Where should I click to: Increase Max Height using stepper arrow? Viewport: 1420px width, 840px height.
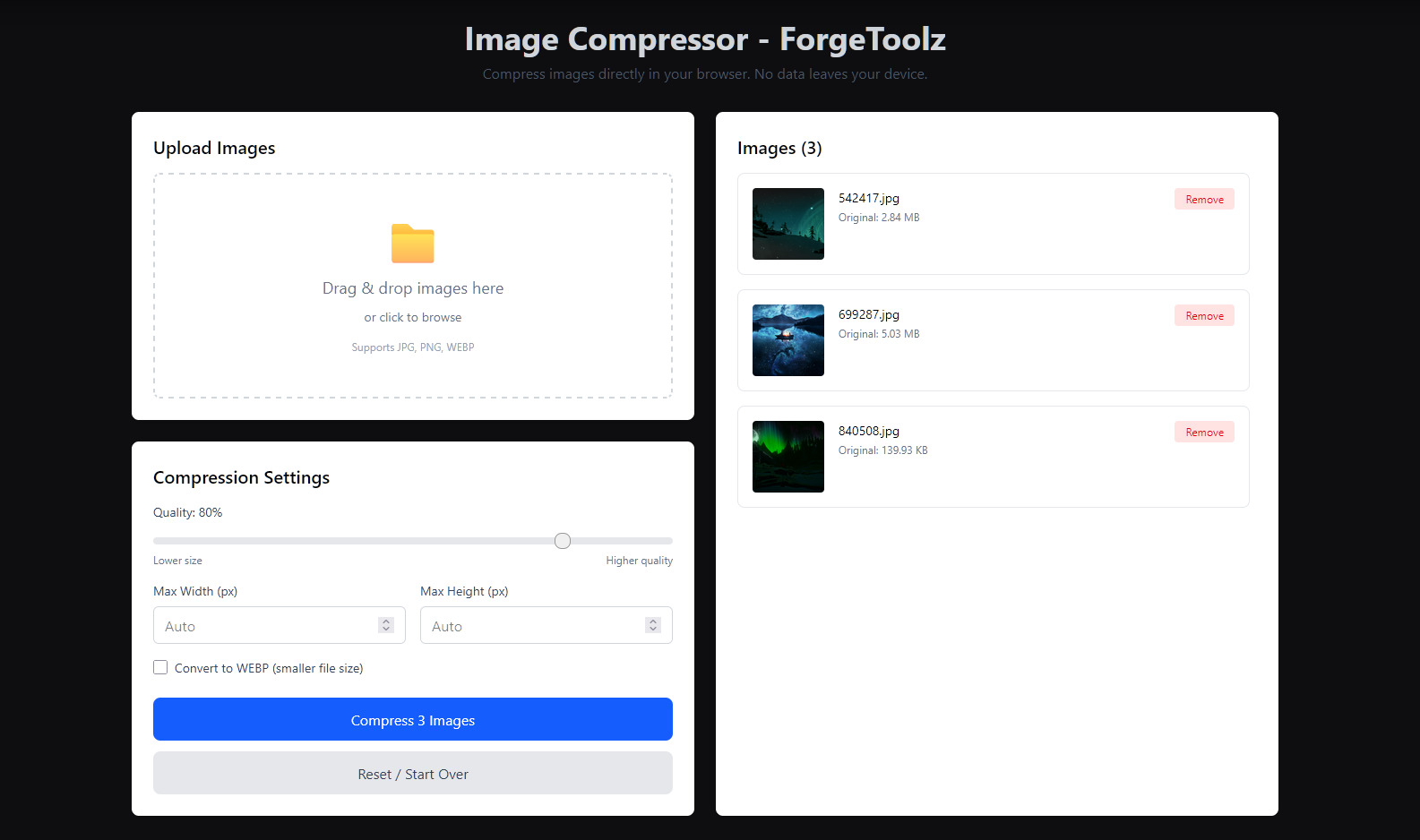pyautogui.click(x=653, y=621)
